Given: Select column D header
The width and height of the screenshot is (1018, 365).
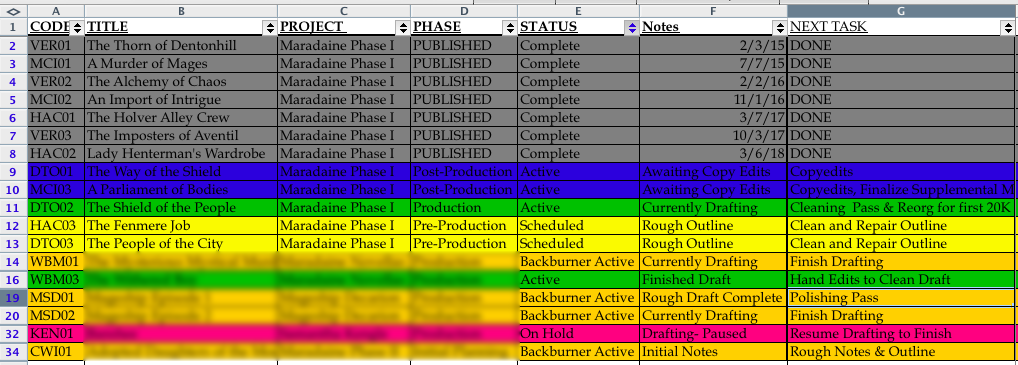Looking at the screenshot, I should point(464,11).
